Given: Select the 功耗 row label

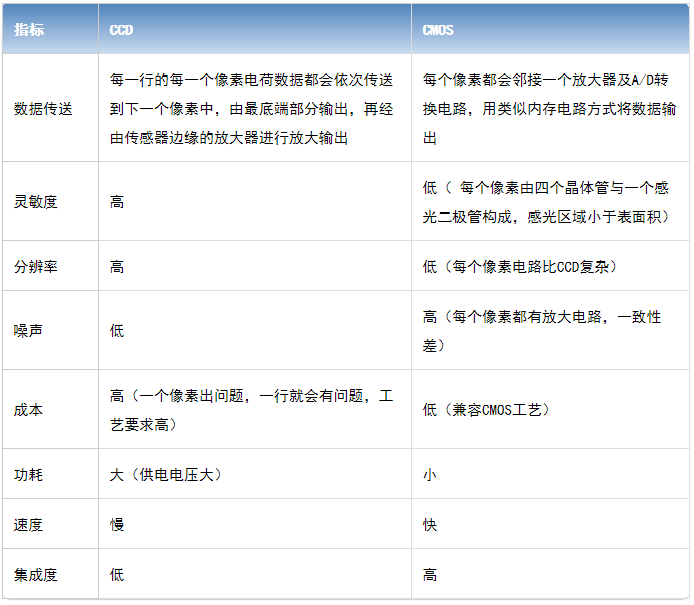Looking at the screenshot, I should (28, 474).
